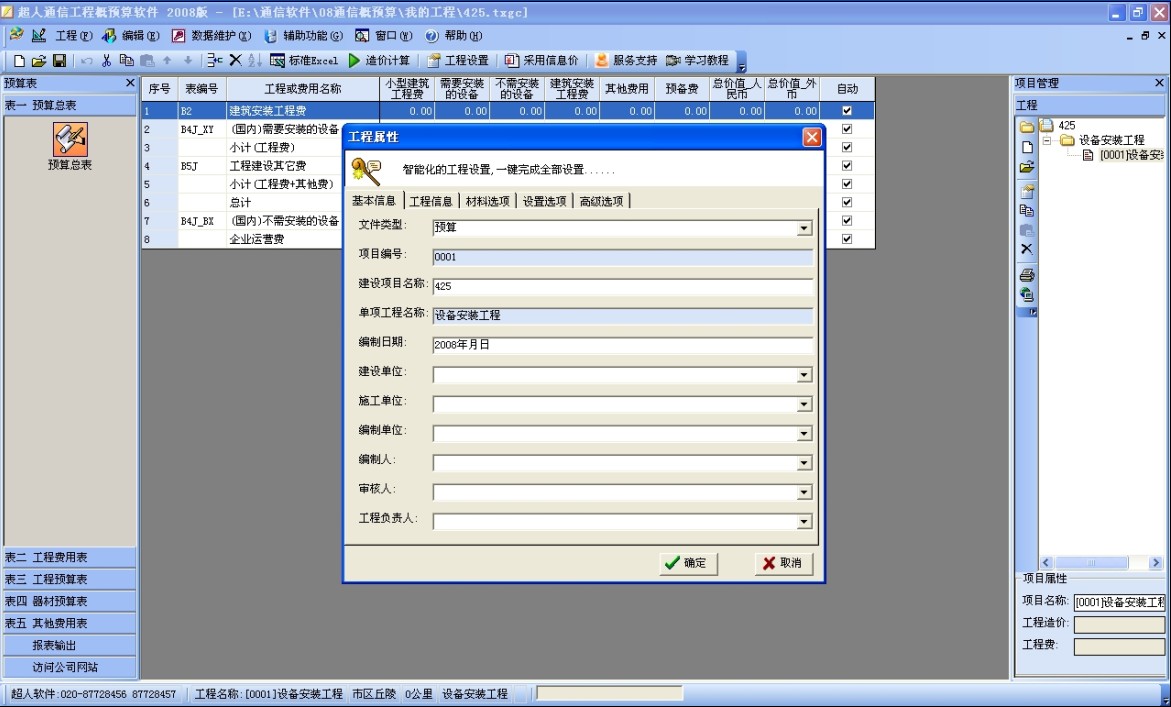This screenshot has height=707, width=1171.
Task: Uncheck the 自动 checkbox for row B2
Action: point(846,111)
